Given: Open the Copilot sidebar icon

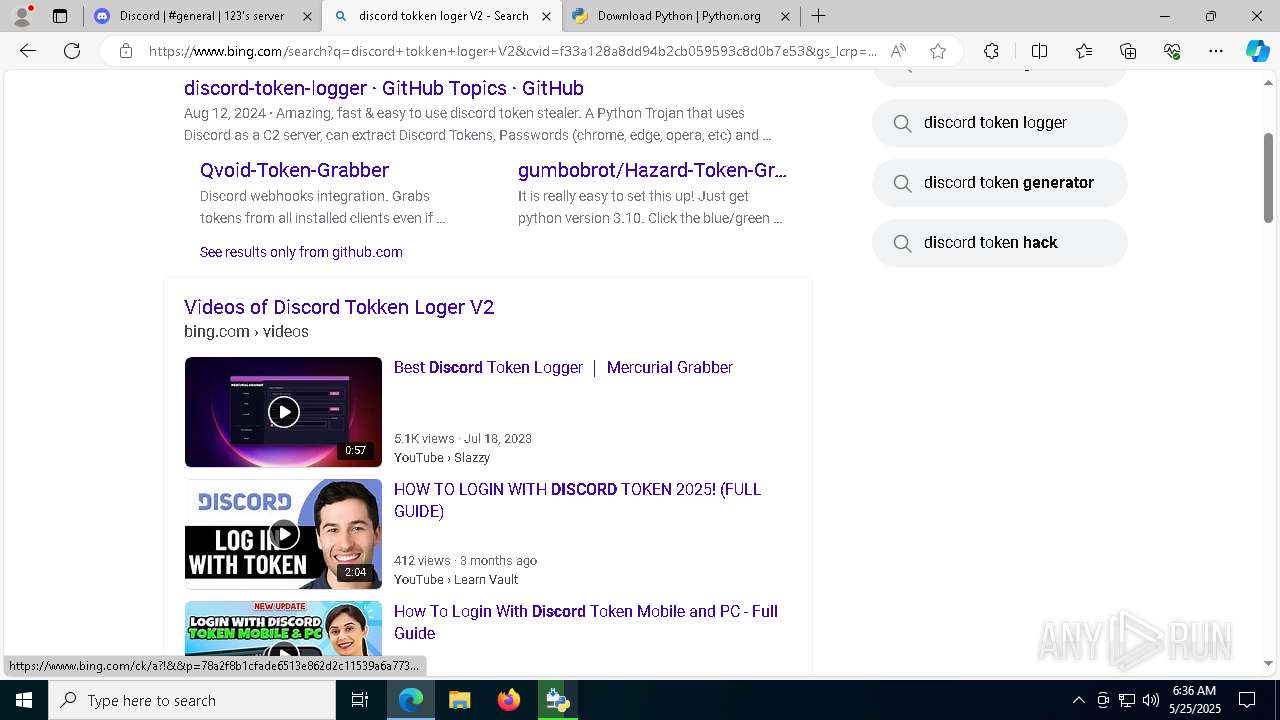Looking at the screenshot, I should coord(1257,51).
